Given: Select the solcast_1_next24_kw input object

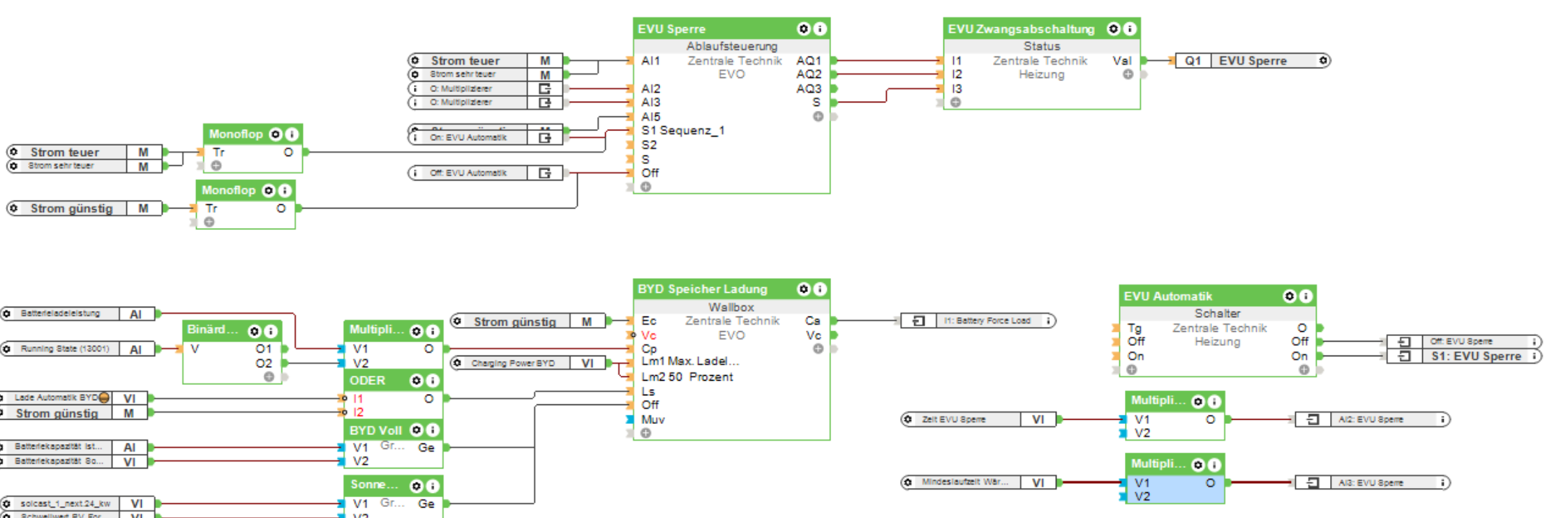Looking at the screenshot, I should click(x=77, y=503).
